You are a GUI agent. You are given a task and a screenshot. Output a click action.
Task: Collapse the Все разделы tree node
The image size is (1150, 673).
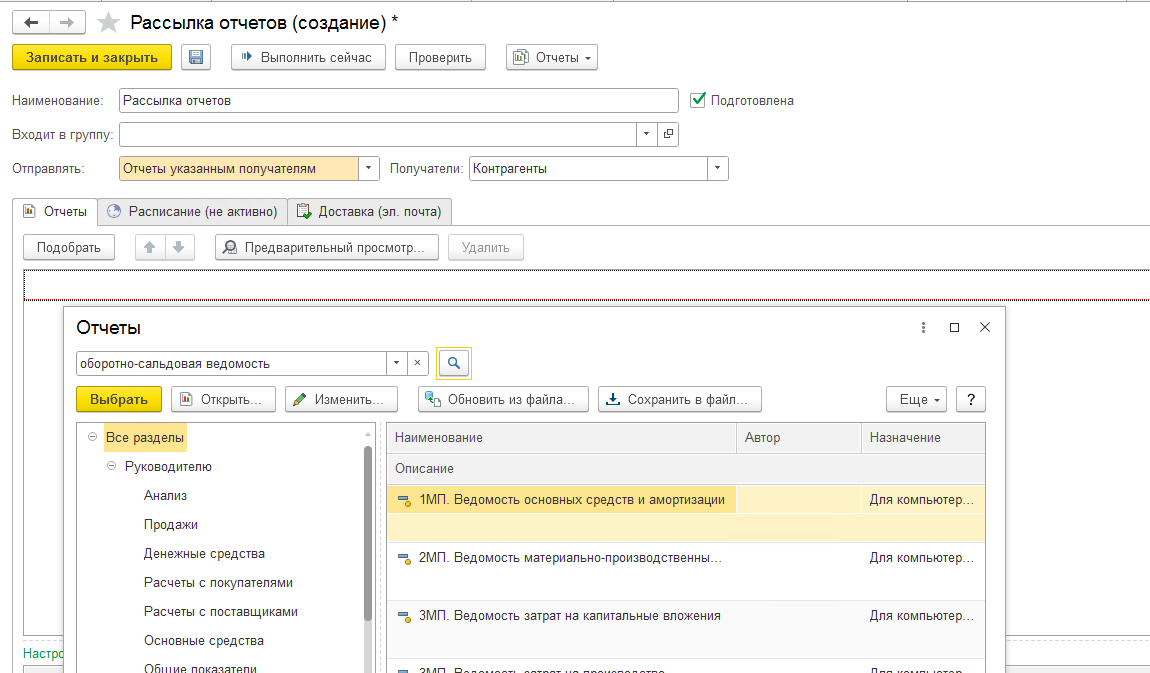pyautogui.click(x=92, y=437)
